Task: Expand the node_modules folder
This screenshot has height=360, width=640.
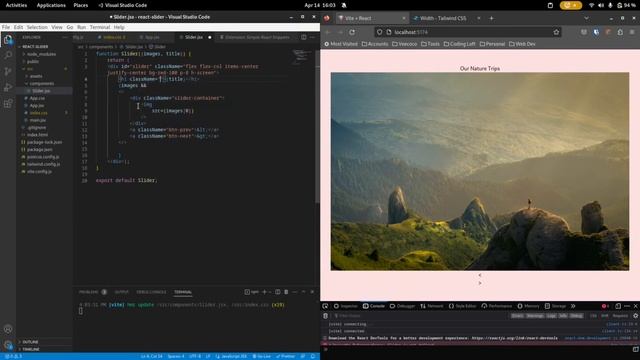Action: click(x=41, y=54)
